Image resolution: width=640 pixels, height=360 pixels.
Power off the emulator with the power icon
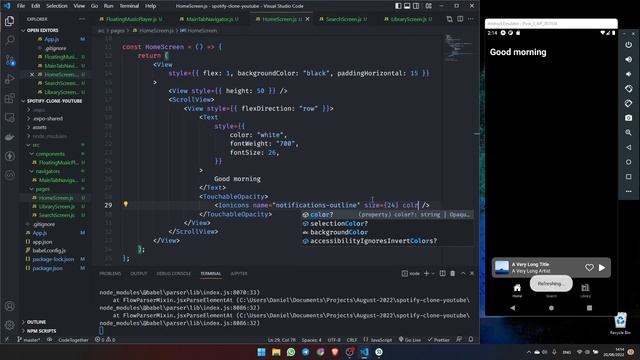[x=629, y=44]
